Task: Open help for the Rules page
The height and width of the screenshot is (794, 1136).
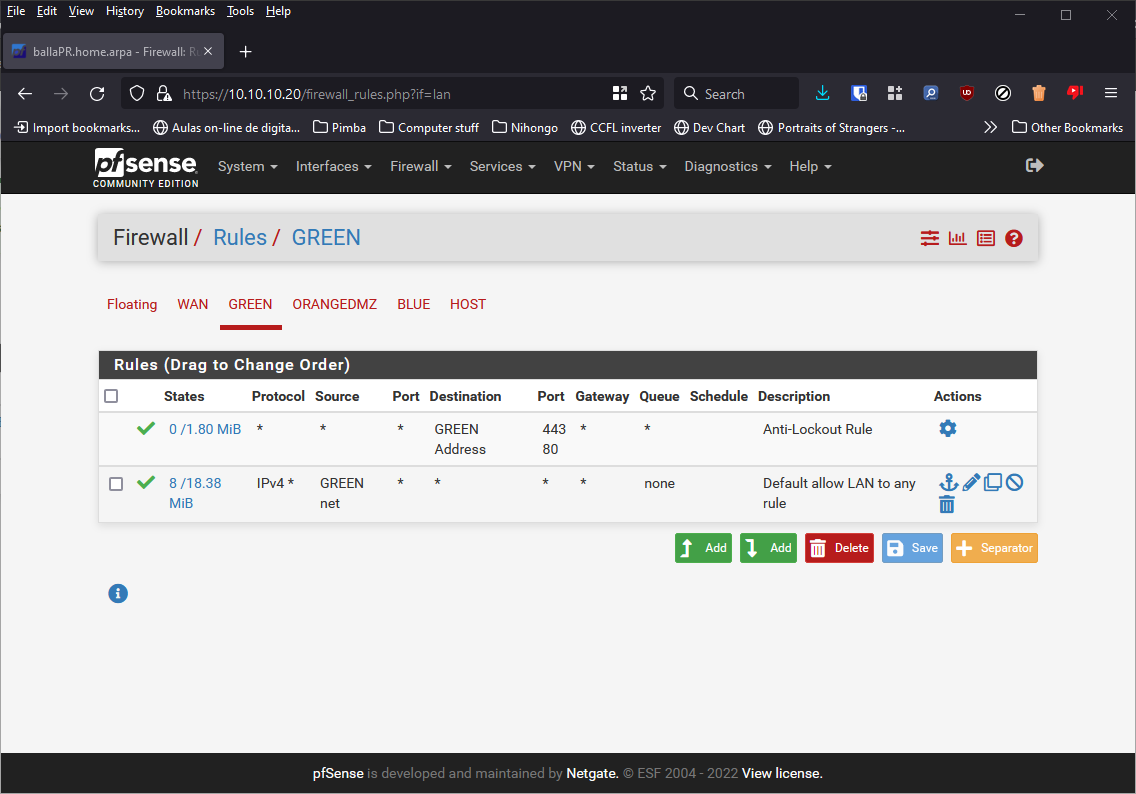Action: [1013, 238]
